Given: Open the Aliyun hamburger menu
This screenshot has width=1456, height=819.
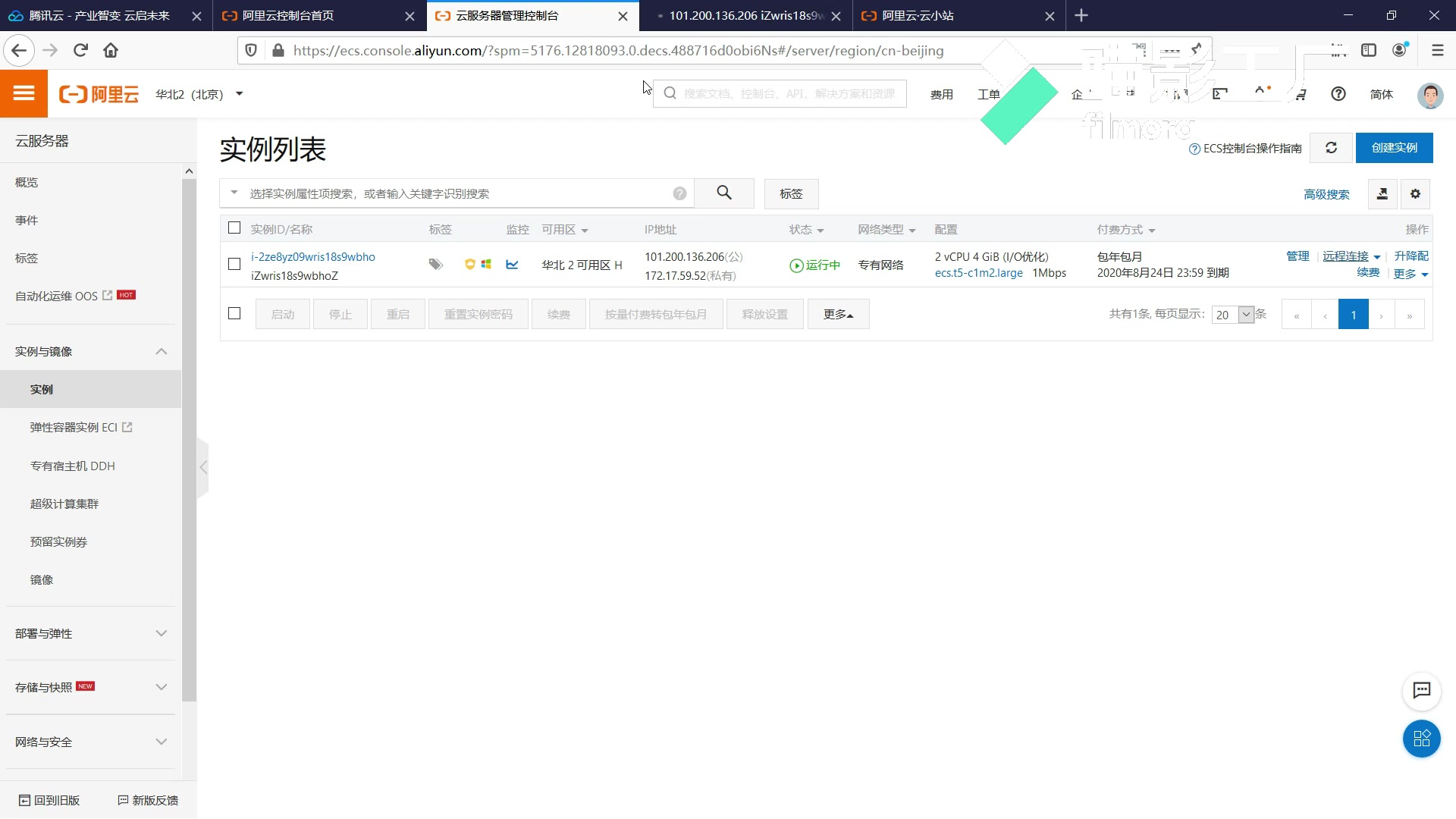Looking at the screenshot, I should pyautogui.click(x=24, y=93).
